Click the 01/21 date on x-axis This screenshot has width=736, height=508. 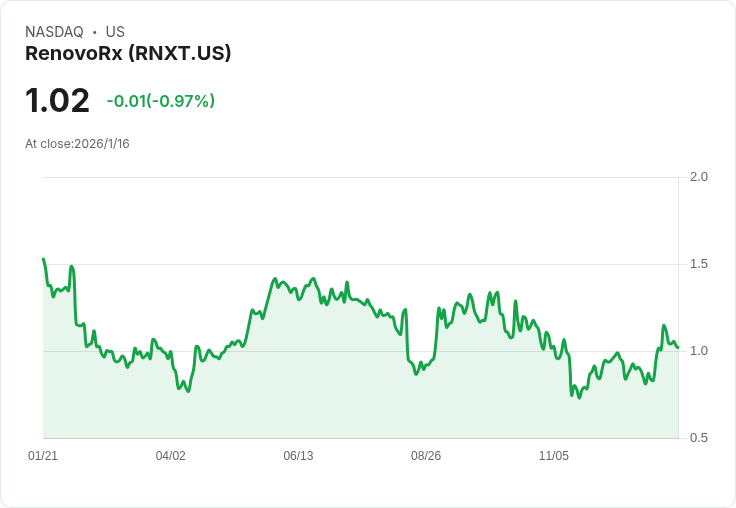(43, 456)
